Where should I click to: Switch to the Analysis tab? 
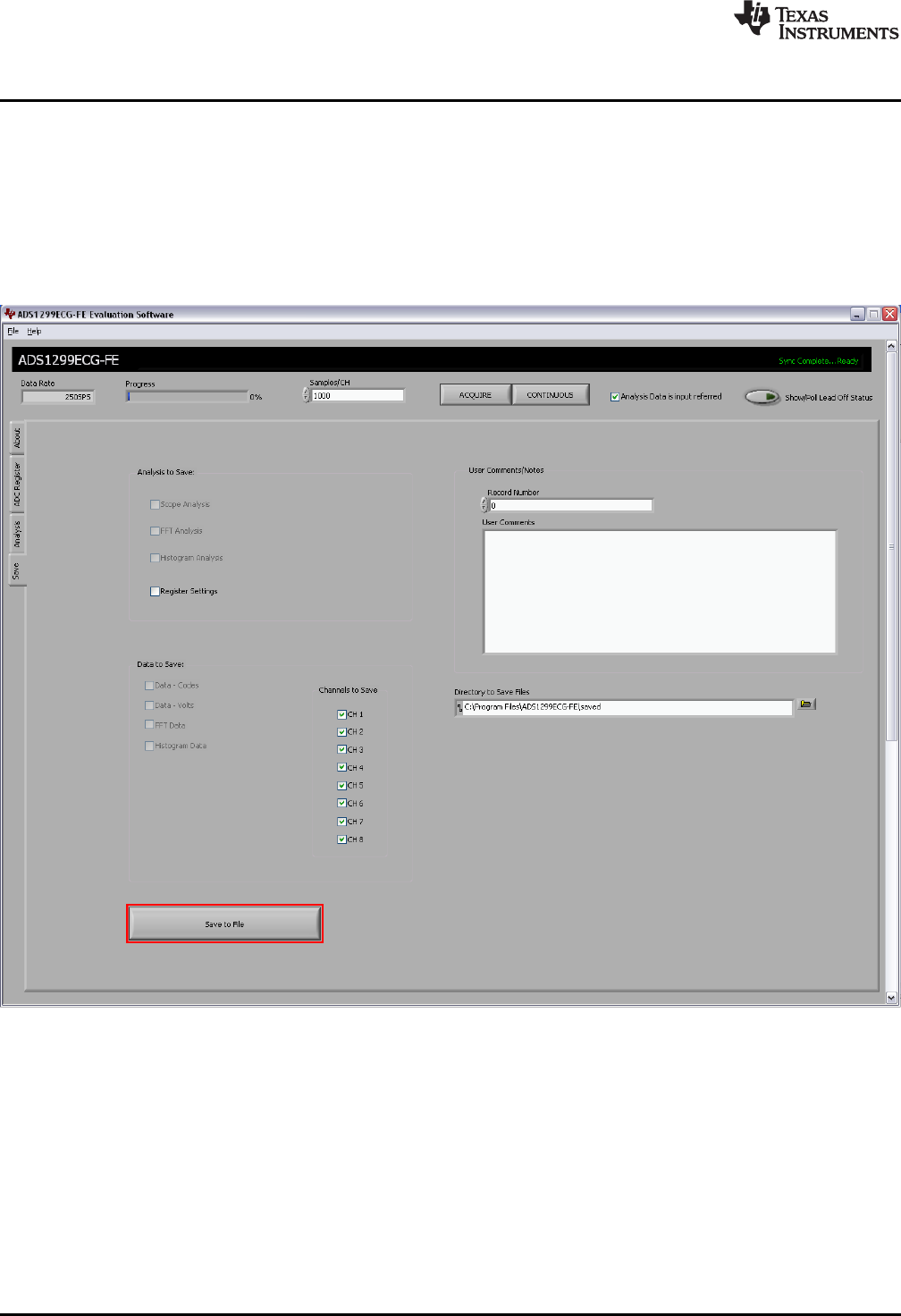[x=17, y=534]
